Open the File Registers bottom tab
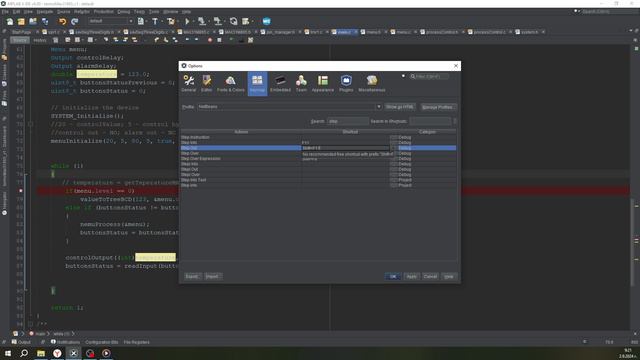This screenshot has height=360, width=640. pyautogui.click(x=136, y=342)
